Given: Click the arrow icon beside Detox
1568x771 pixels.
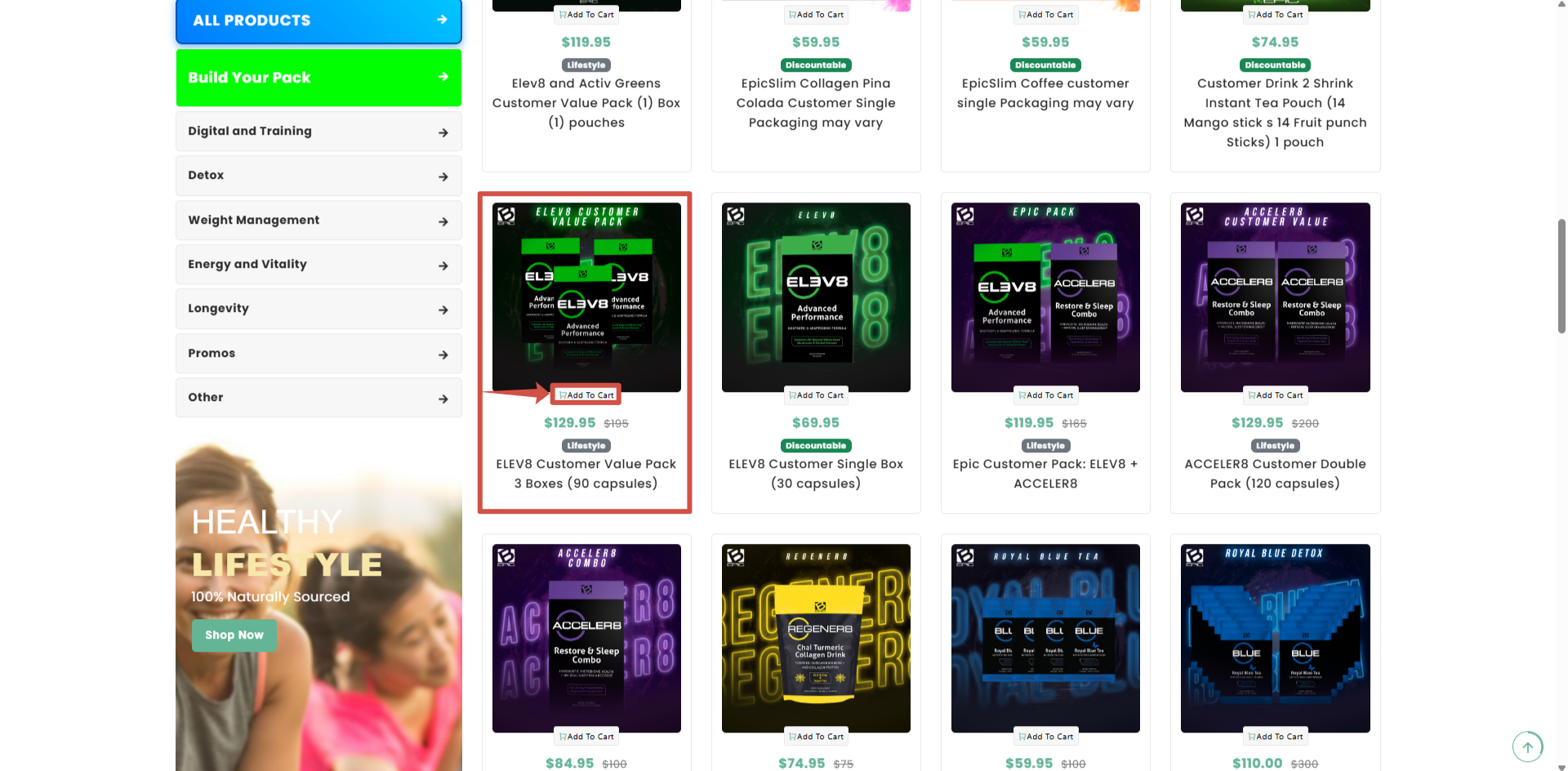Looking at the screenshot, I should (443, 176).
